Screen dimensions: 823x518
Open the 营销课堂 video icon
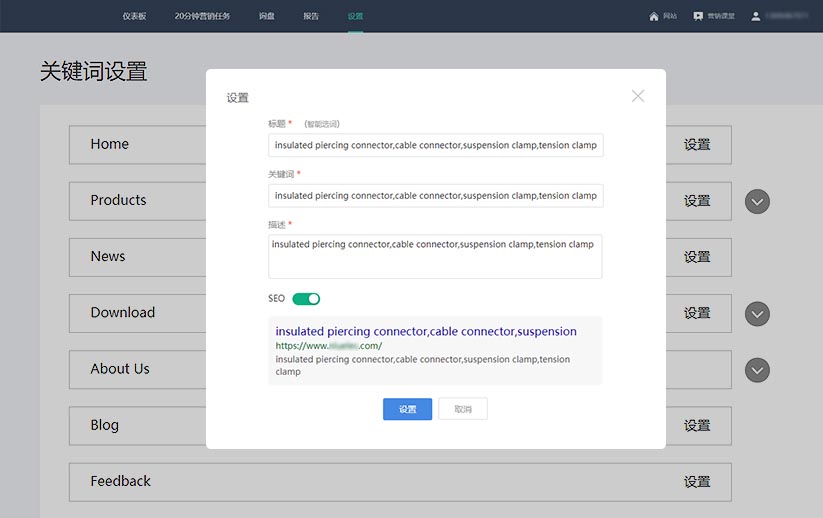(698, 16)
